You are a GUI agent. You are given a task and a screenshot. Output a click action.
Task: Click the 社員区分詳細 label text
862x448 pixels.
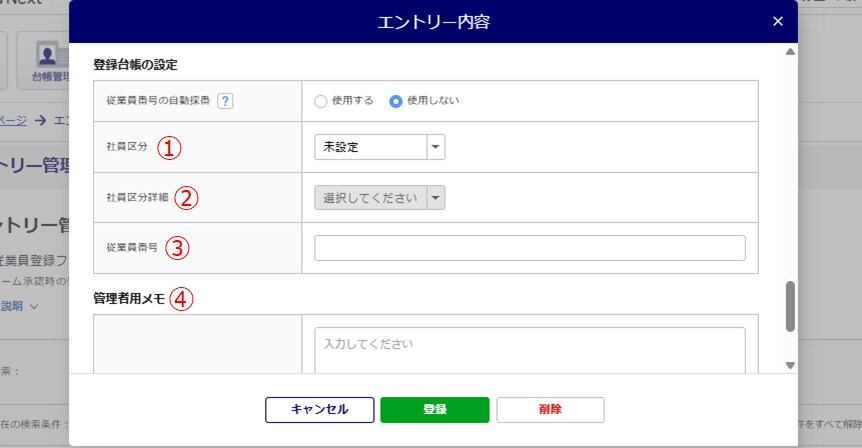click(137, 197)
